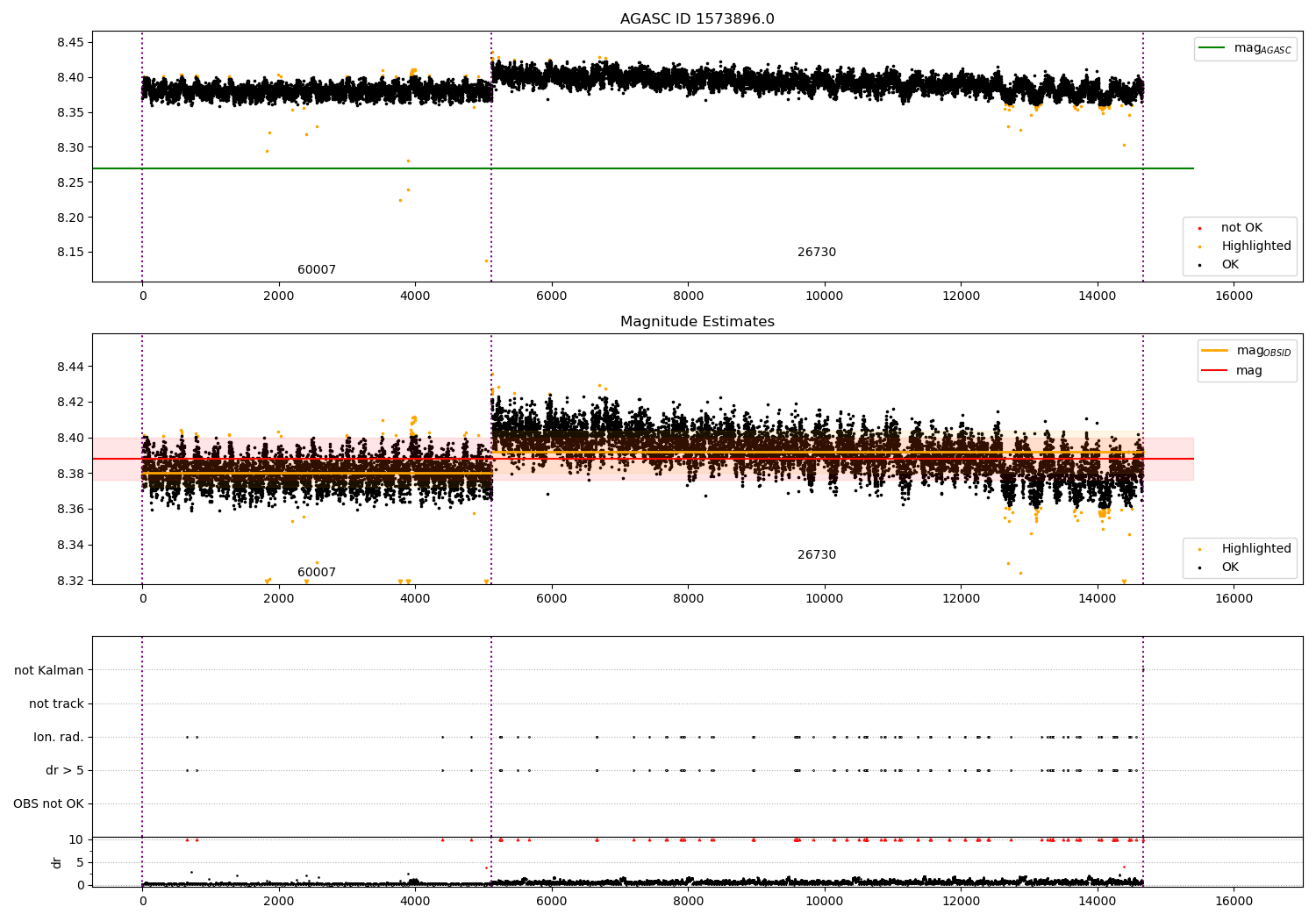Click the red 'mag' legend entry
Viewport: 1316px width, 921px height.
click(x=1233, y=370)
